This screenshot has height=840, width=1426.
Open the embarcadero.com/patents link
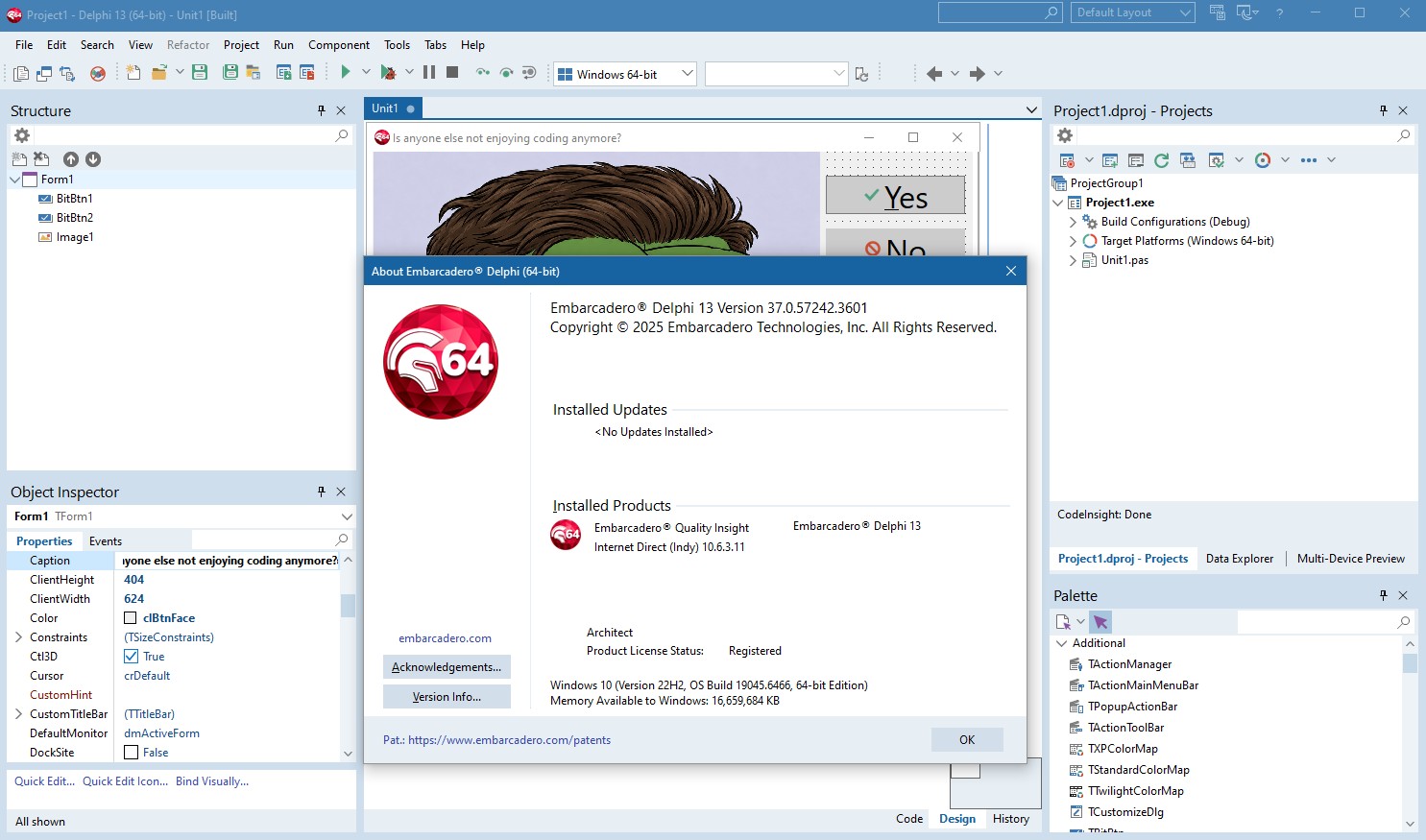[509, 740]
